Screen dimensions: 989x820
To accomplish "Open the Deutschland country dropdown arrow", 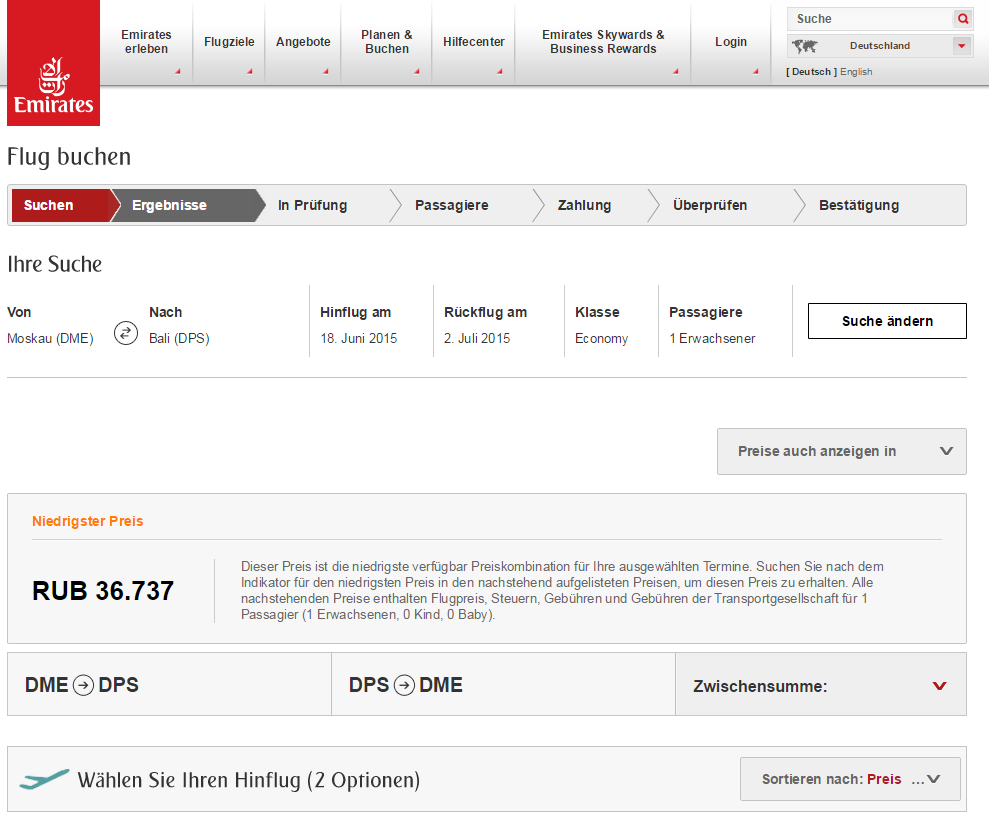I will tap(961, 46).
